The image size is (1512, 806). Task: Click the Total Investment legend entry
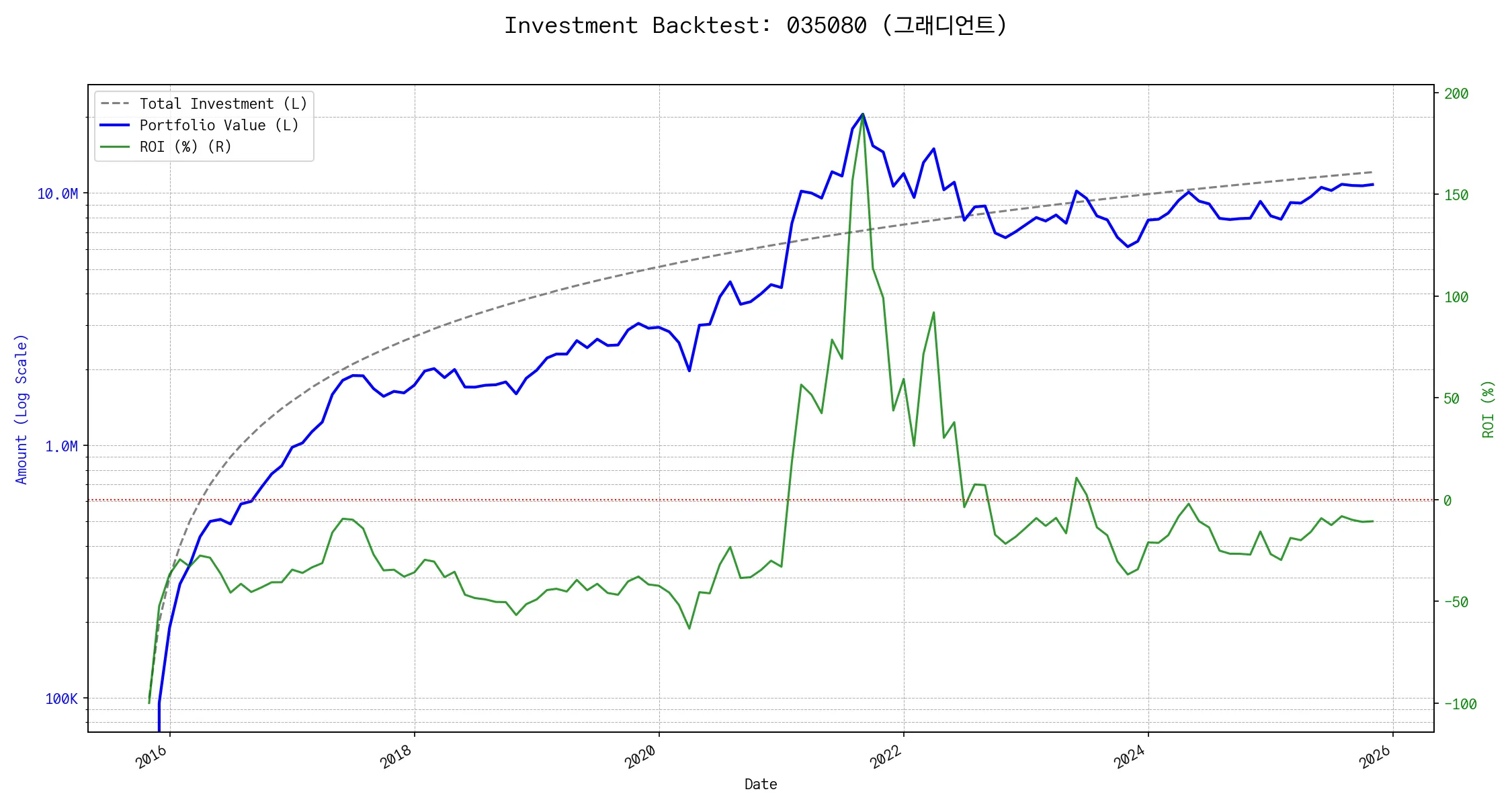(223, 104)
